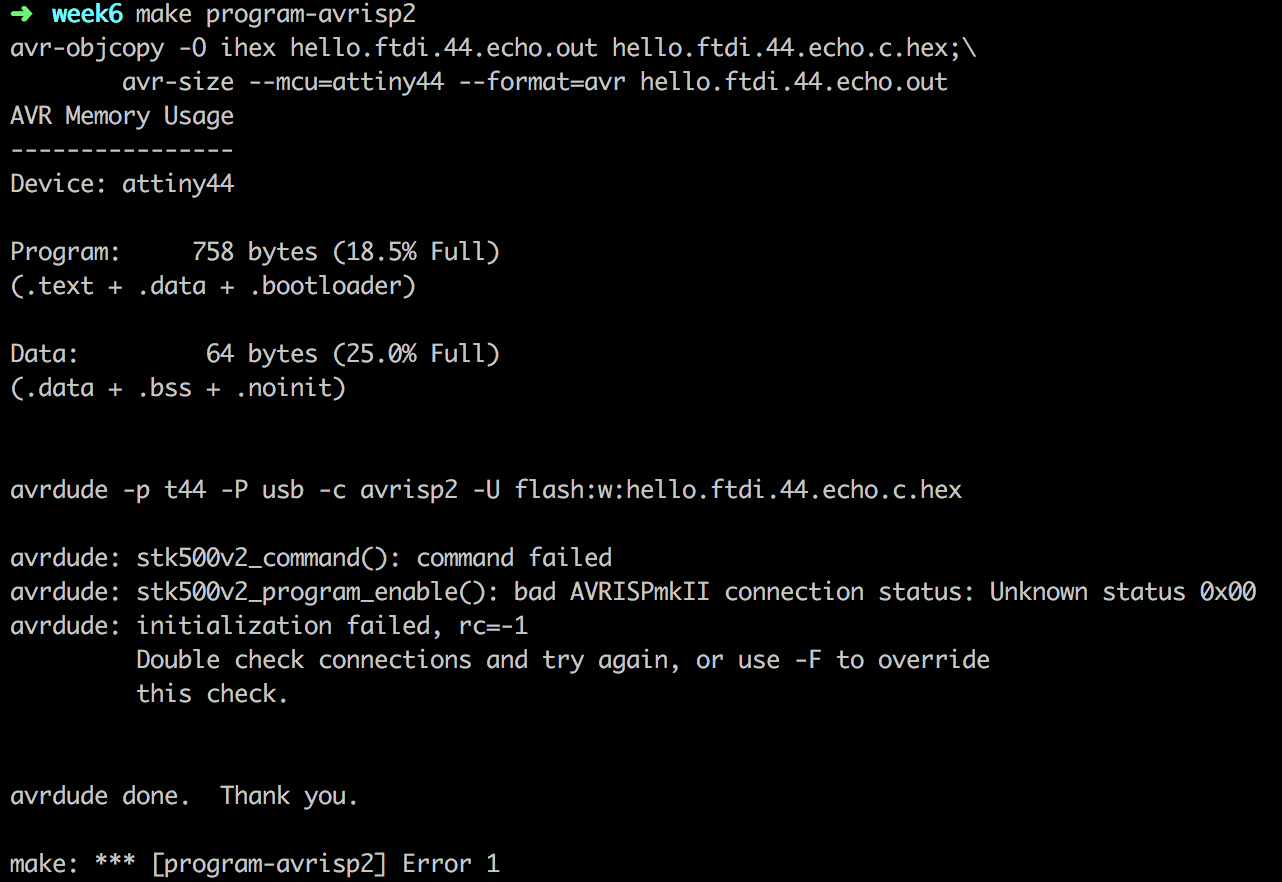Click the 'Program: 758 bytes' line
Viewport: 1282px width, 882px height.
click(x=255, y=252)
